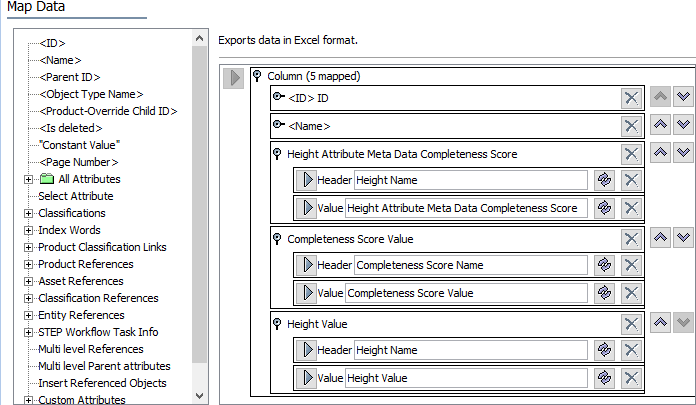Viewport: 696px width, 405px height.
Task: Select Multi level References item
Action: 91,349
